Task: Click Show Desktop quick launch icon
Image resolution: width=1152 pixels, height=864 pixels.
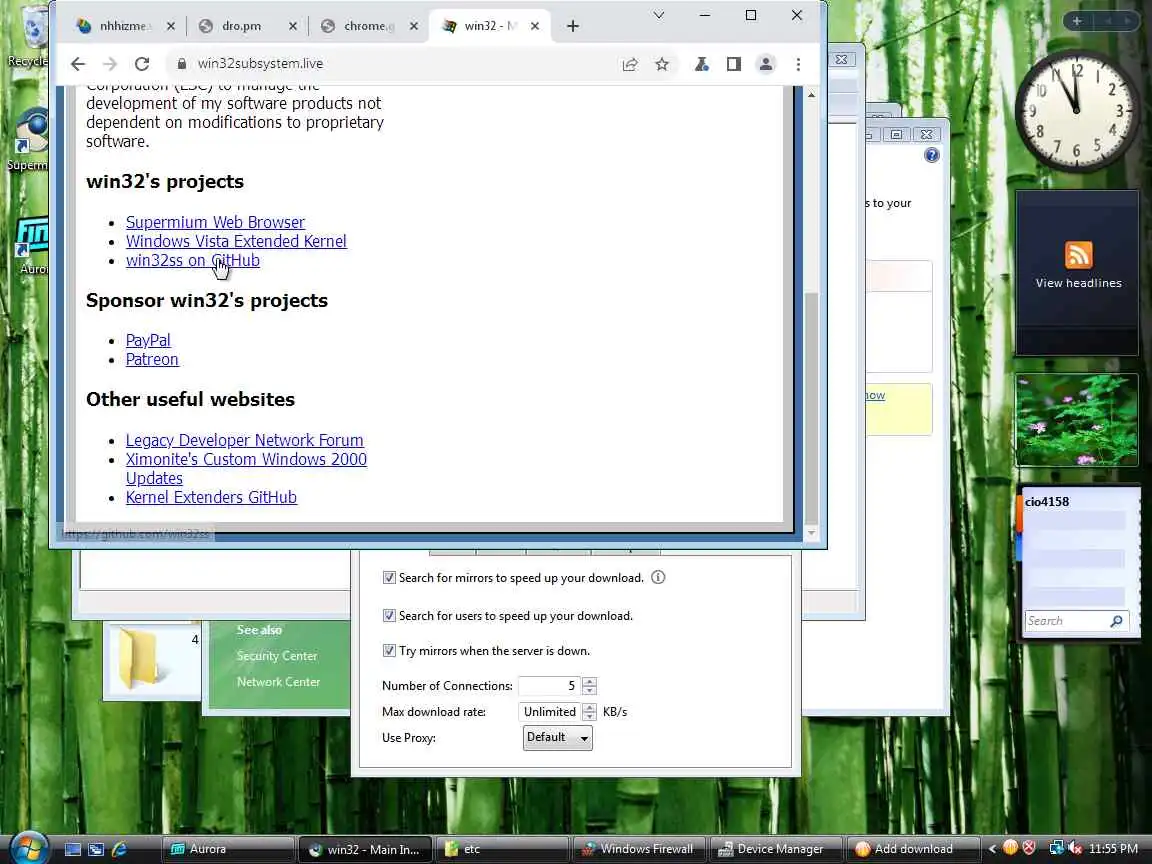Action: (73, 849)
